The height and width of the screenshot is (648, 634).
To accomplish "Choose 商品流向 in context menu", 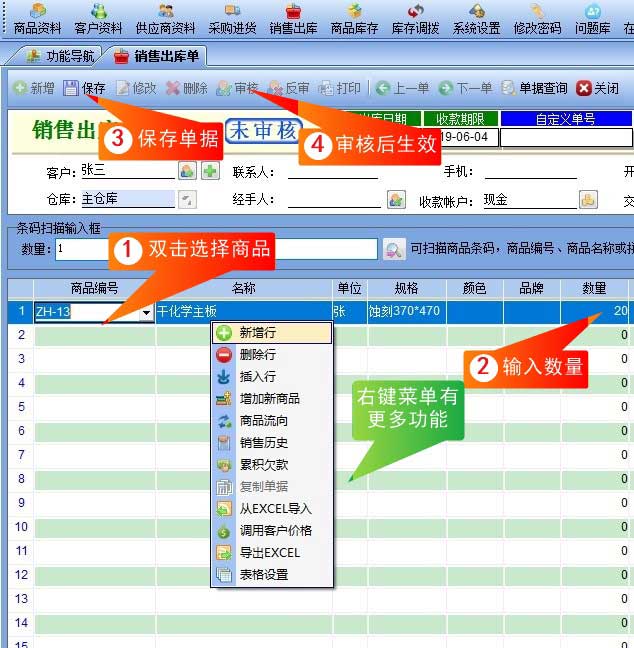I will point(272,421).
